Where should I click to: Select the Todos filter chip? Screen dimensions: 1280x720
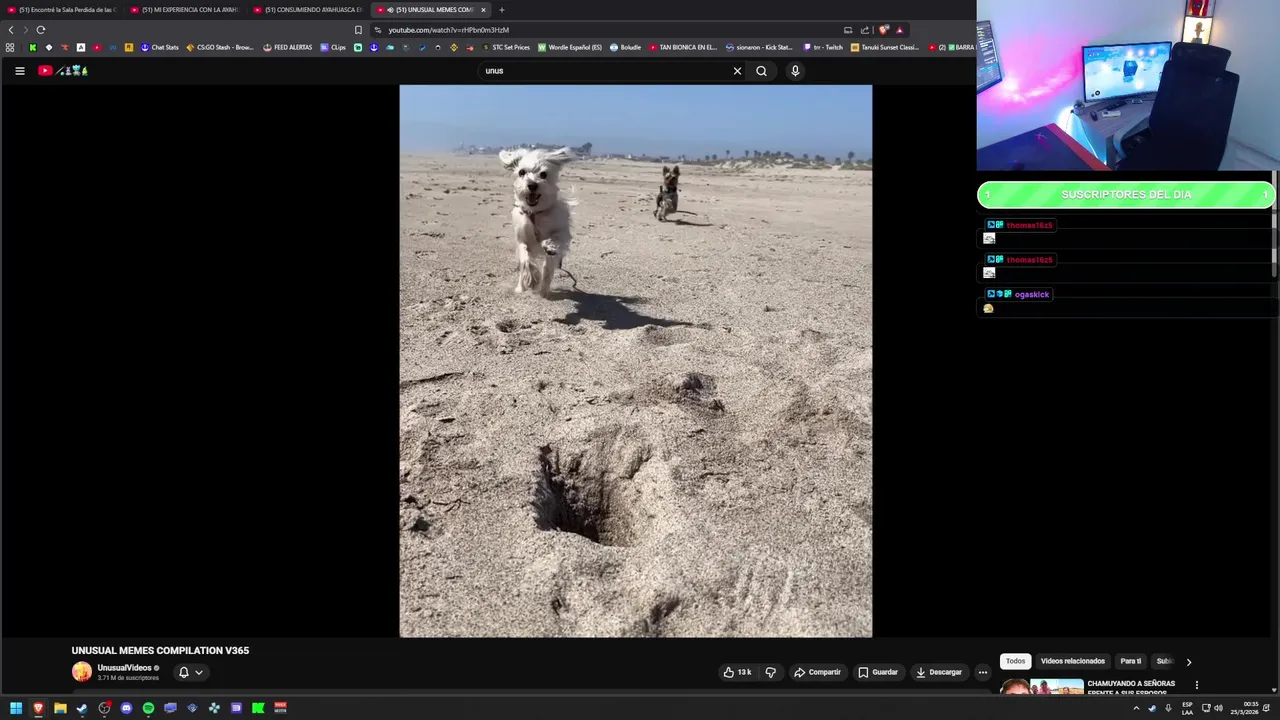(x=1015, y=661)
